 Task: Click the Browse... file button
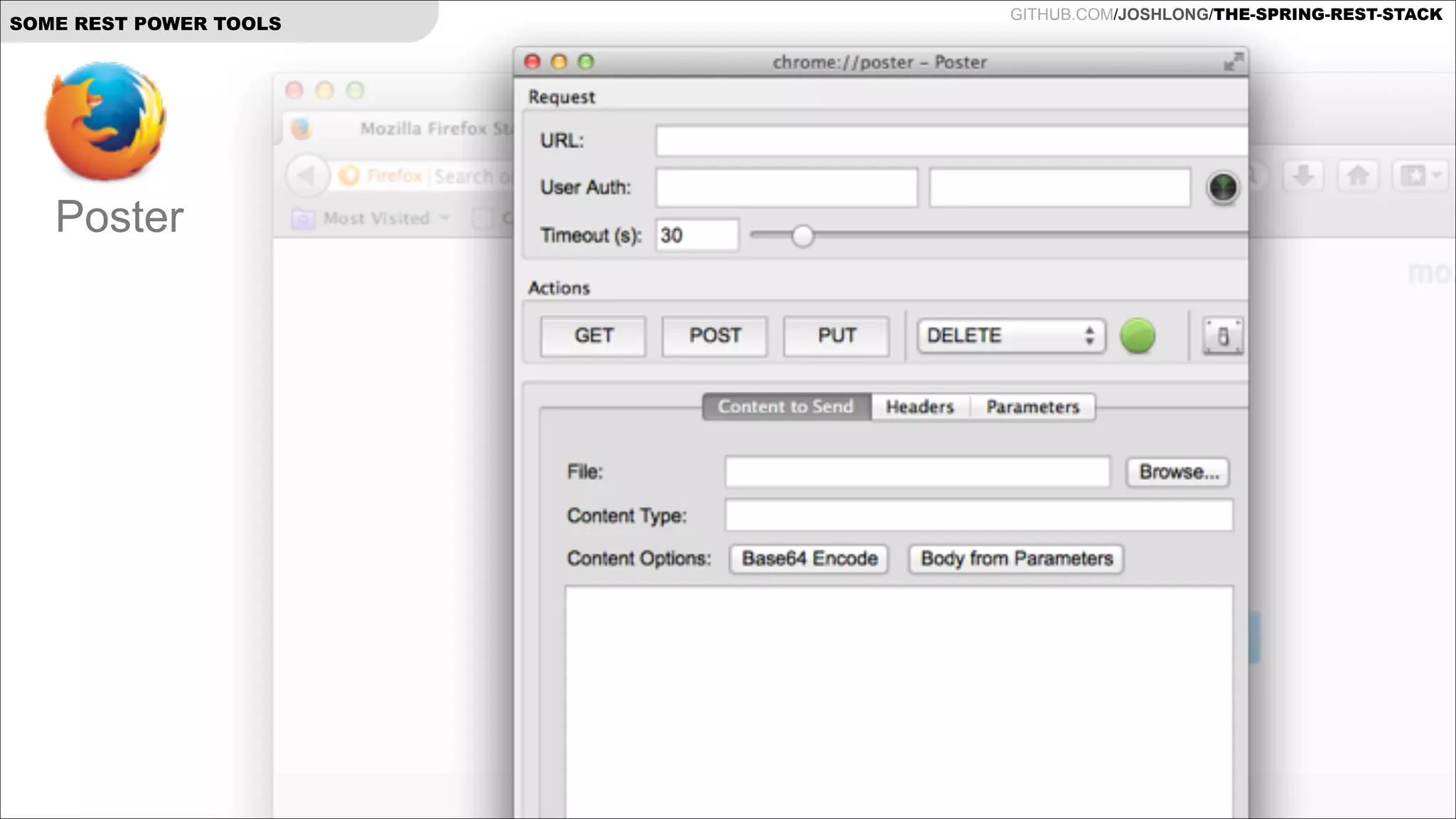(1178, 472)
